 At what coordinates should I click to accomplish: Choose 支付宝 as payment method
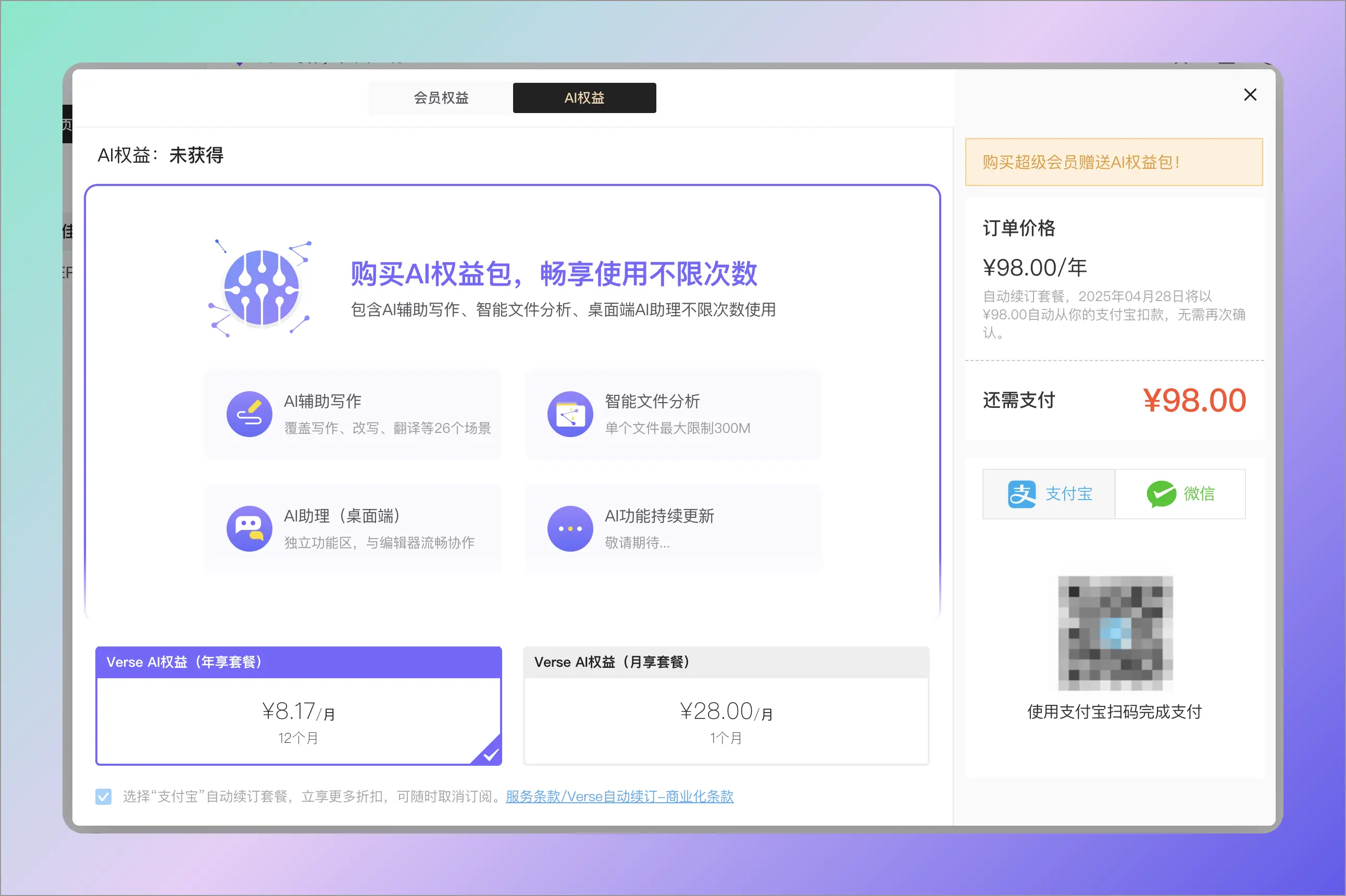[1049, 494]
